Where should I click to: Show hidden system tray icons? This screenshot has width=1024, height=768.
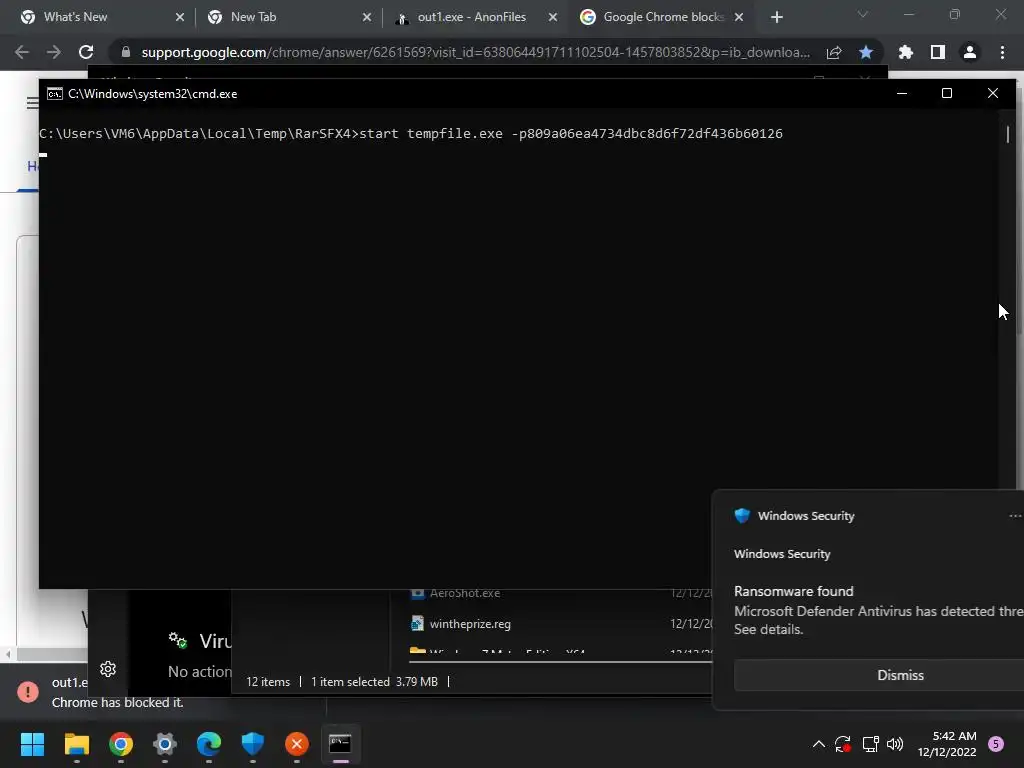pyautogui.click(x=818, y=744)
